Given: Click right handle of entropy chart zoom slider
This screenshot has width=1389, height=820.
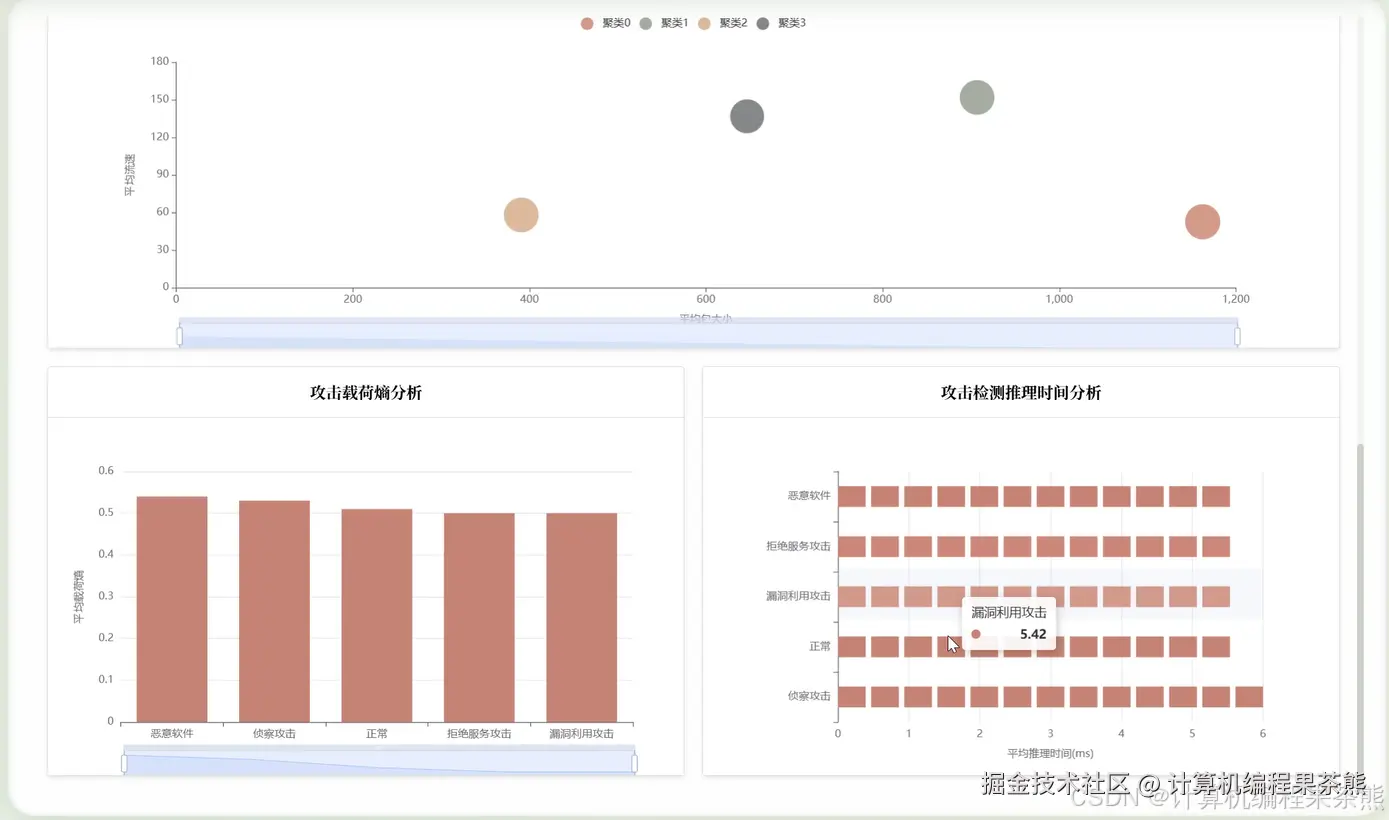Looking at the screenshot, I should (x=634, y=764).
